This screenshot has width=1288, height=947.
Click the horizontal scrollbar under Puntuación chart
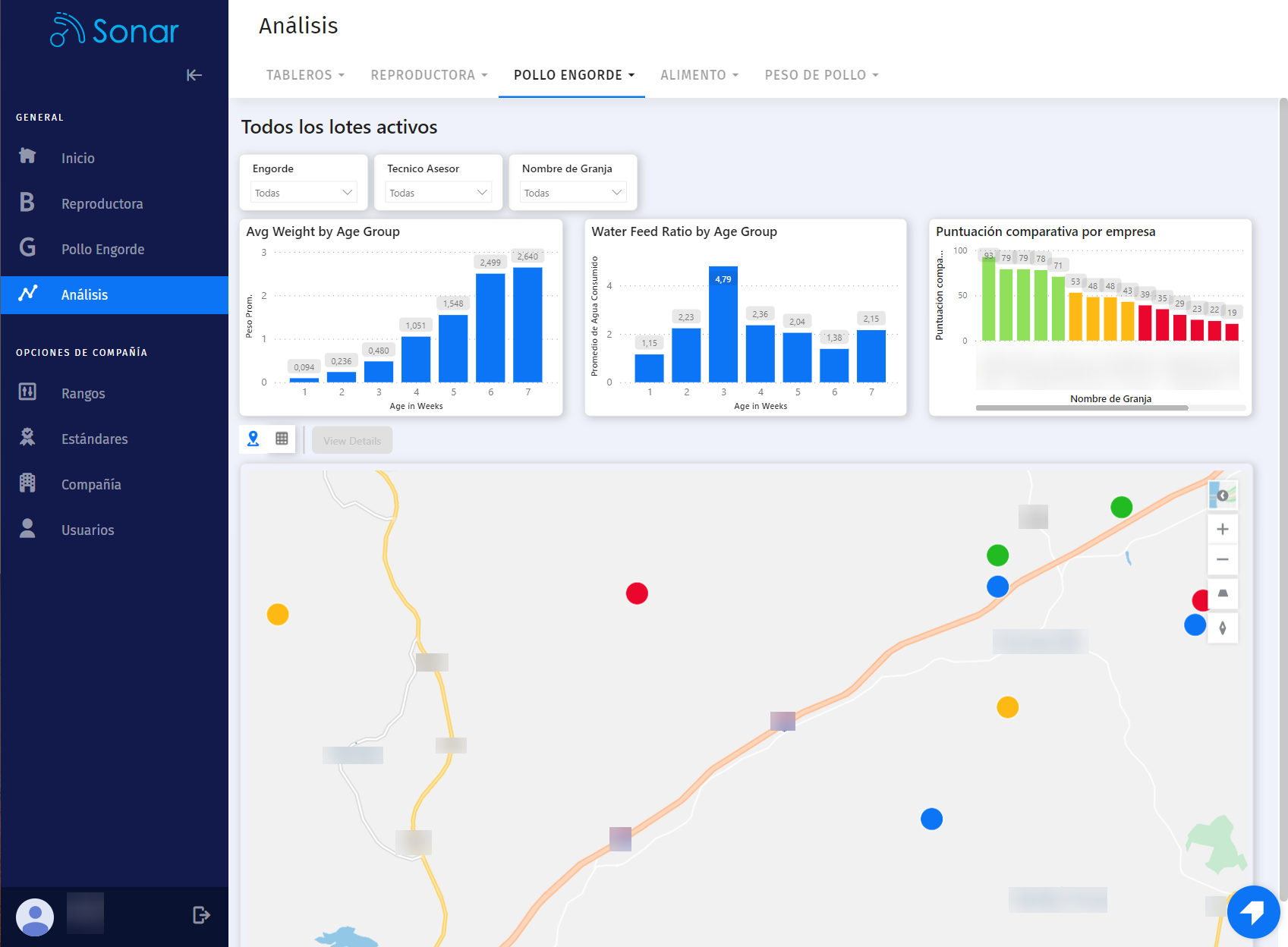pyautogui.click(x=1082, y=407)
